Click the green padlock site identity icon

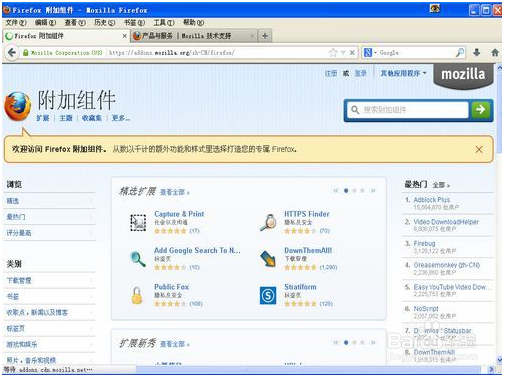point(26,53)
